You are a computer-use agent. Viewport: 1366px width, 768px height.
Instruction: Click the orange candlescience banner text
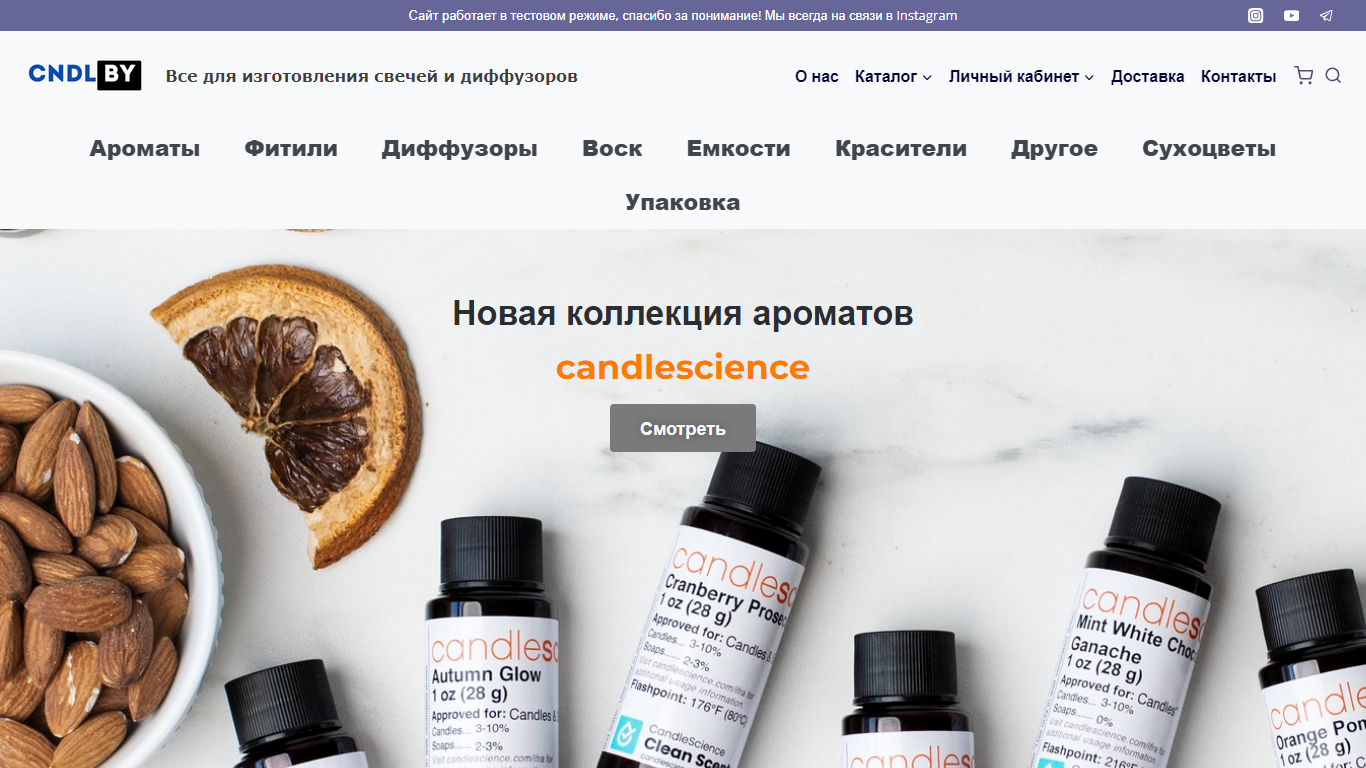pos(683,368)
